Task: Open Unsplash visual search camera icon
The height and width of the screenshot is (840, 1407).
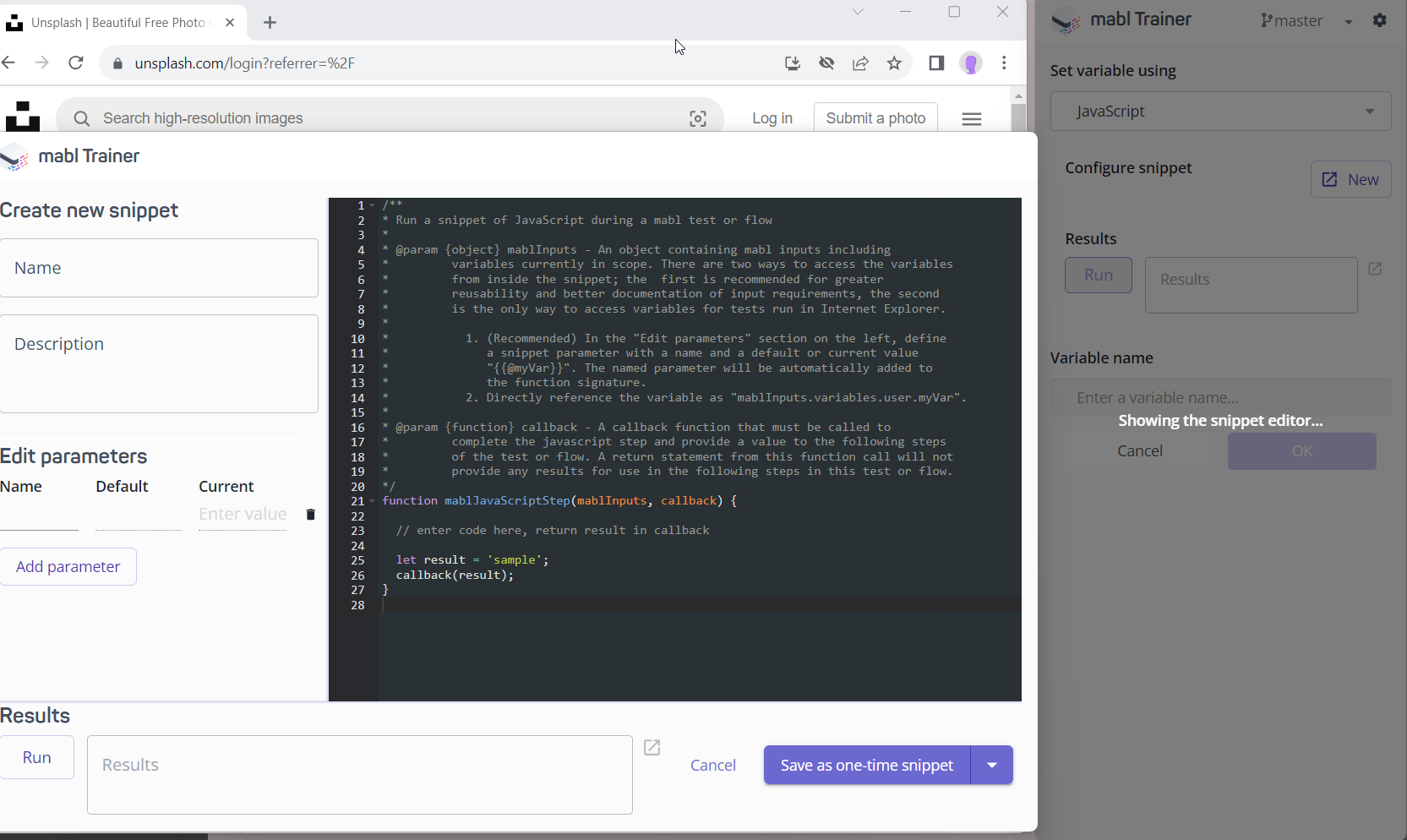Action: tap(698, 118)
